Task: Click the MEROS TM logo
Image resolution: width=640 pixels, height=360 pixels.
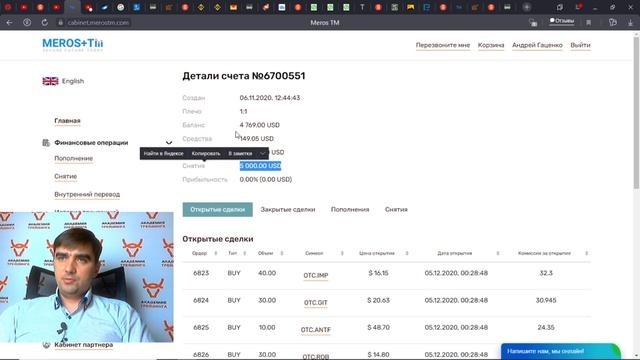Action: pyautogui.click(x=73, y=44)
